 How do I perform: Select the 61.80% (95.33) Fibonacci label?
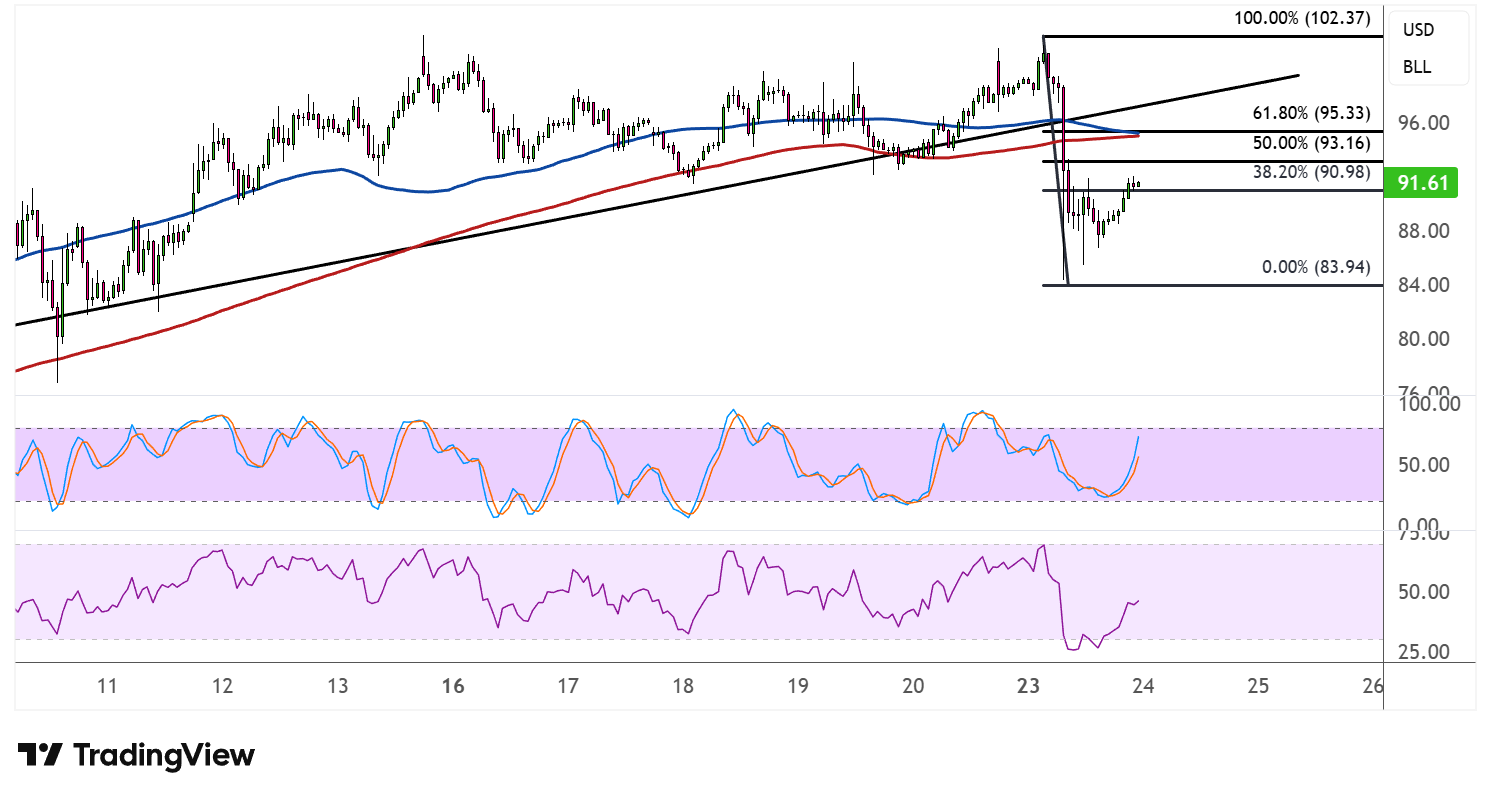coord(1310,113)
